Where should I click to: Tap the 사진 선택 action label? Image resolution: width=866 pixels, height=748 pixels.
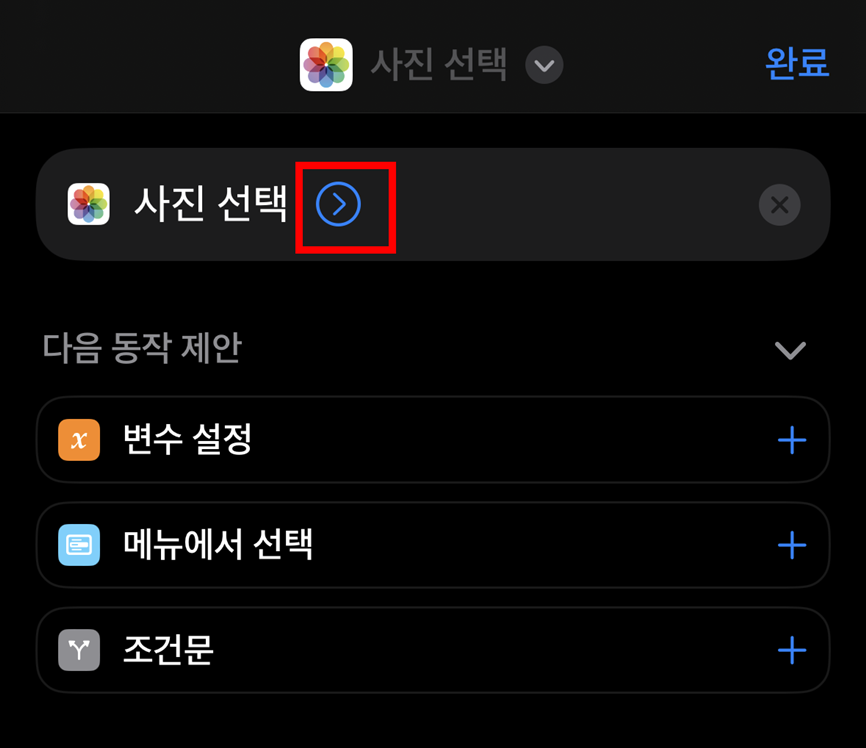pos(210,204)
